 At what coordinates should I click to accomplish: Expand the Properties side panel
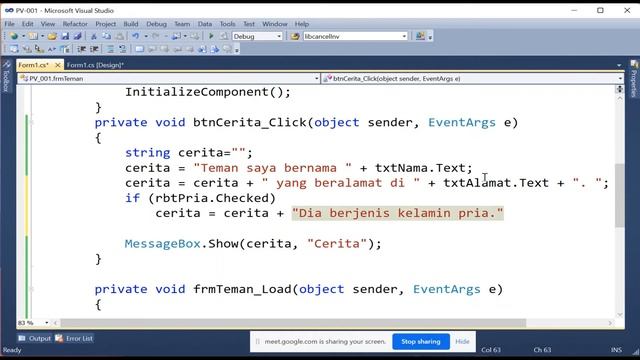click(x=634, y=79)
